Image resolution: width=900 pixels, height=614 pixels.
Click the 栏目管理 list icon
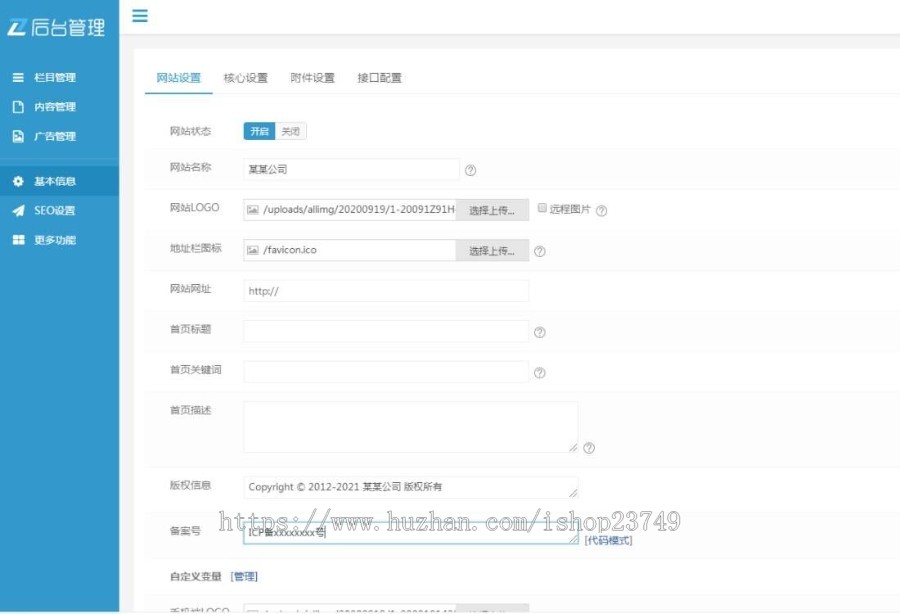[x=18, y=77]
